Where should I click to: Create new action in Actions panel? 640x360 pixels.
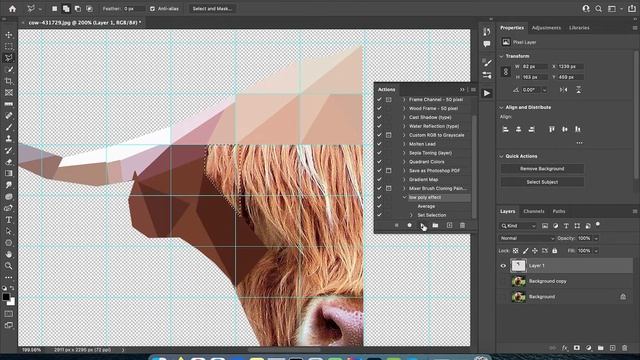pos(449,225)
